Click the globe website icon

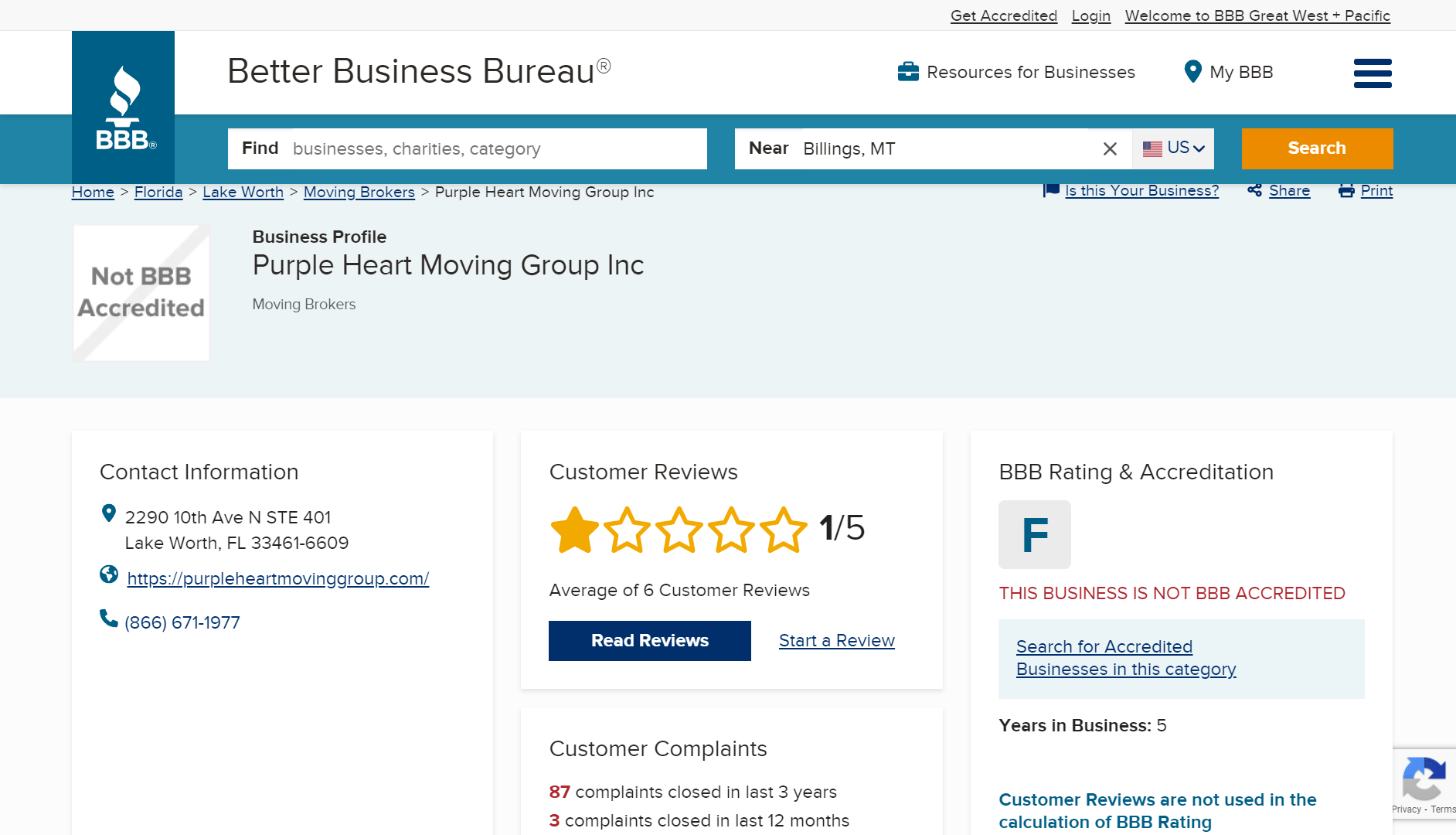pyautogui.click(x=109, y=574)
